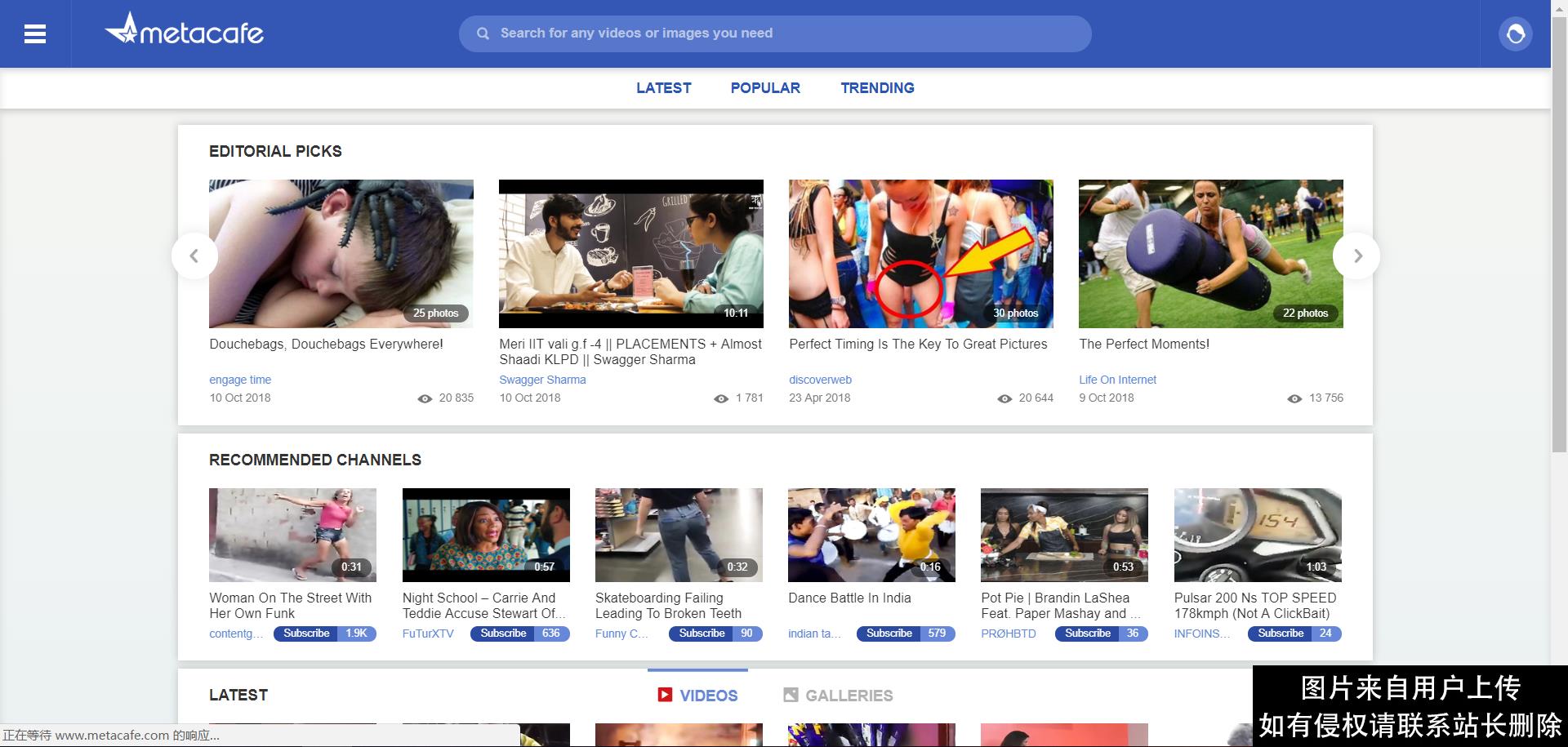Subscribe to the PRØHBTD channel
1568x747 pixels.
click(x=1087, y=634)
